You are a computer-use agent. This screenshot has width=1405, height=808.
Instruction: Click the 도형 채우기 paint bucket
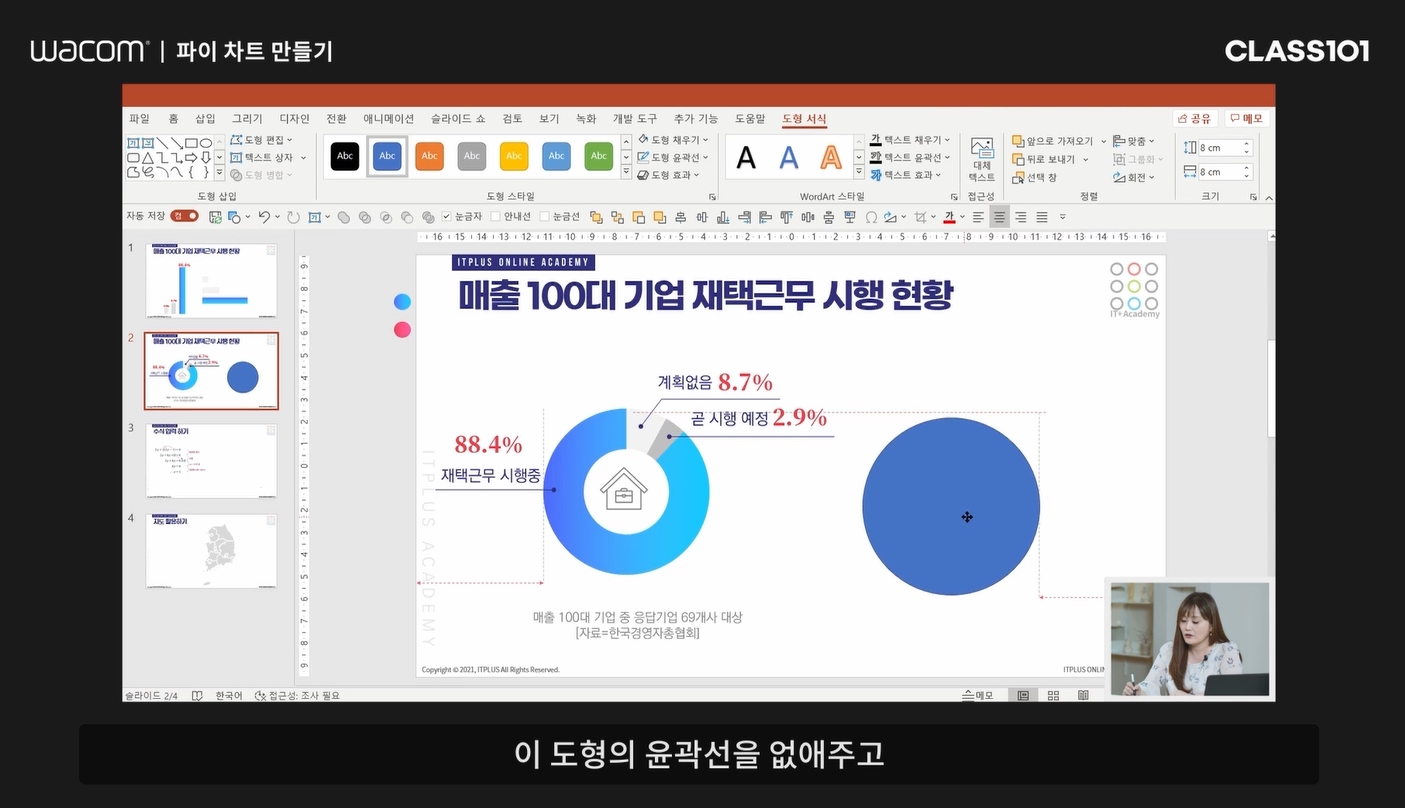[x=643, y=140]
